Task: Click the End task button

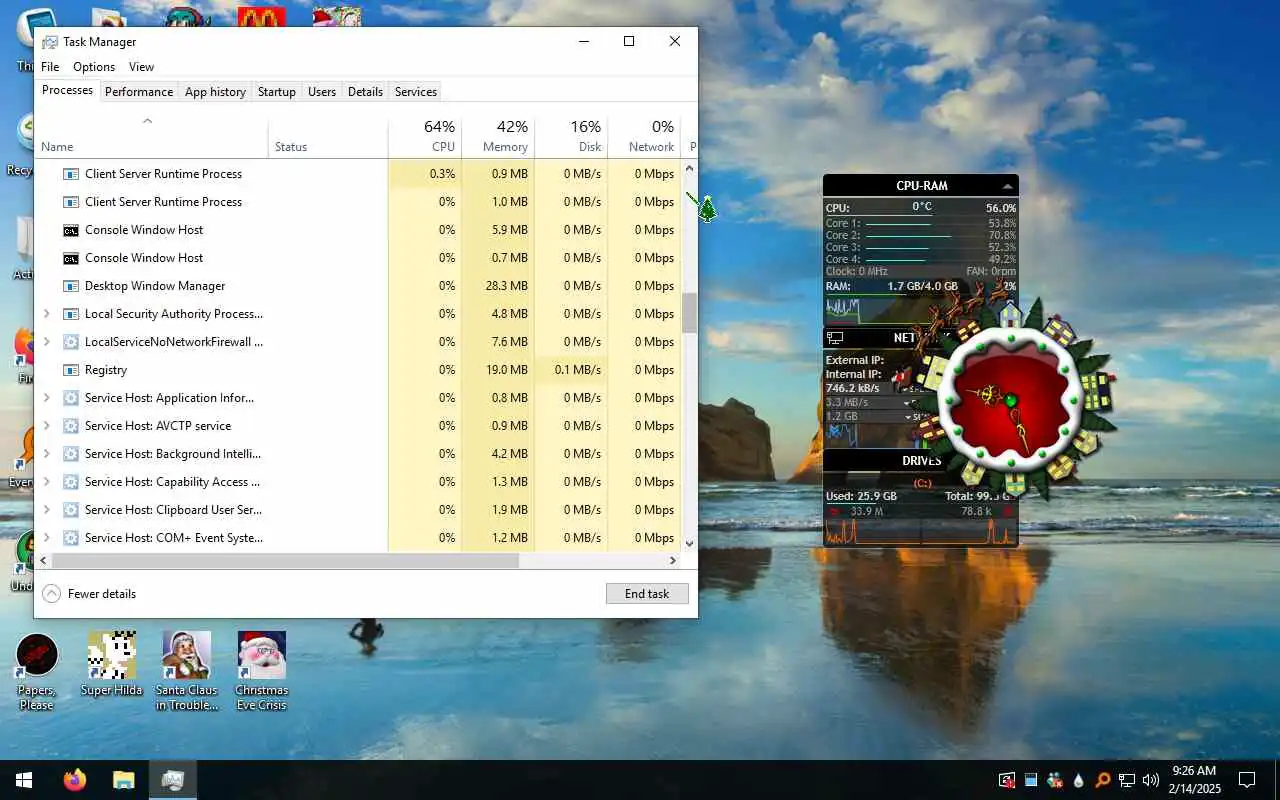Action: (647, 594)
